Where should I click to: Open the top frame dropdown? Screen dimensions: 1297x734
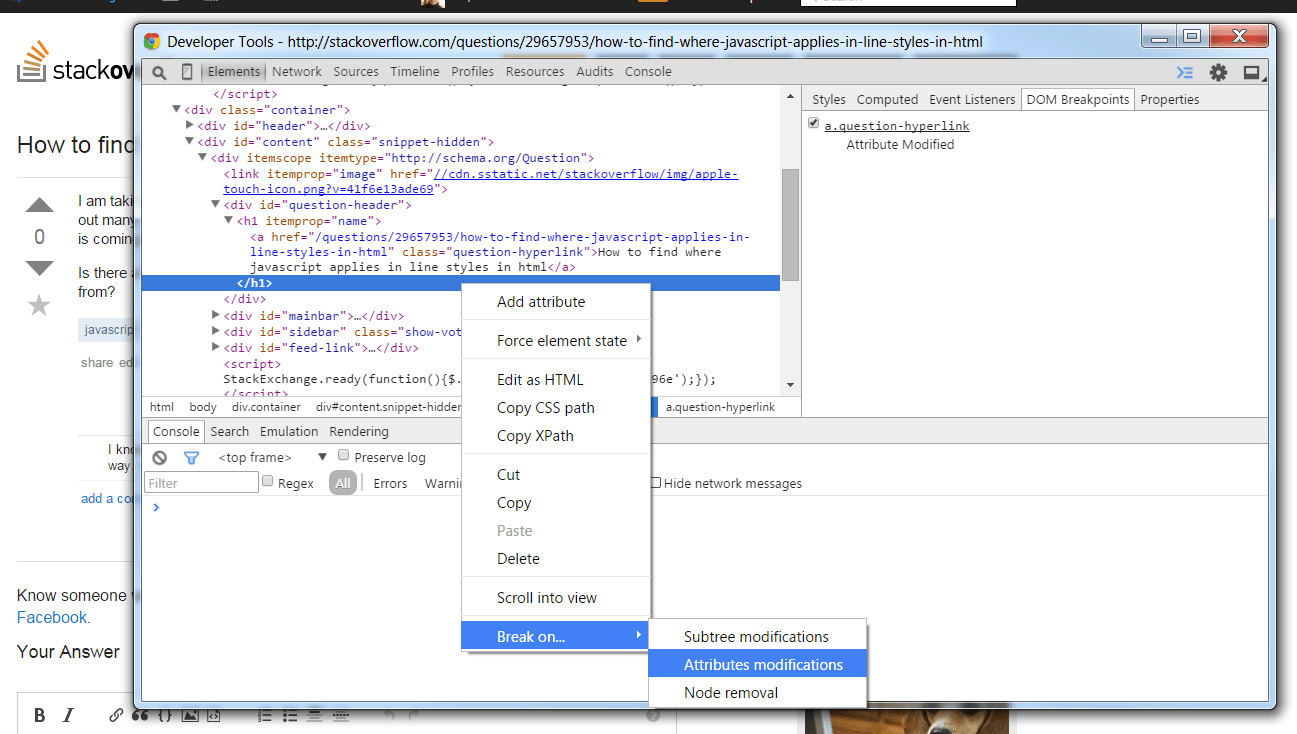(272, 457)
